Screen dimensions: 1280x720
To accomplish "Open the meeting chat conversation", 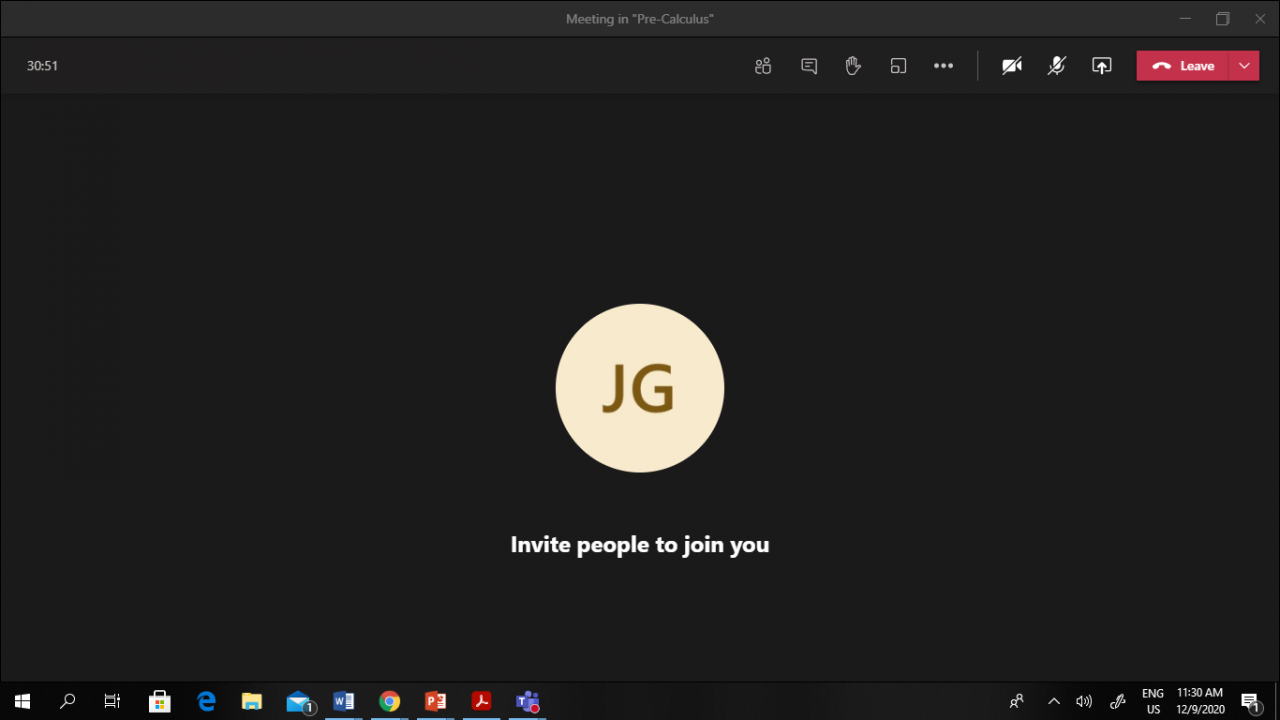I will (x=809, y=66).
